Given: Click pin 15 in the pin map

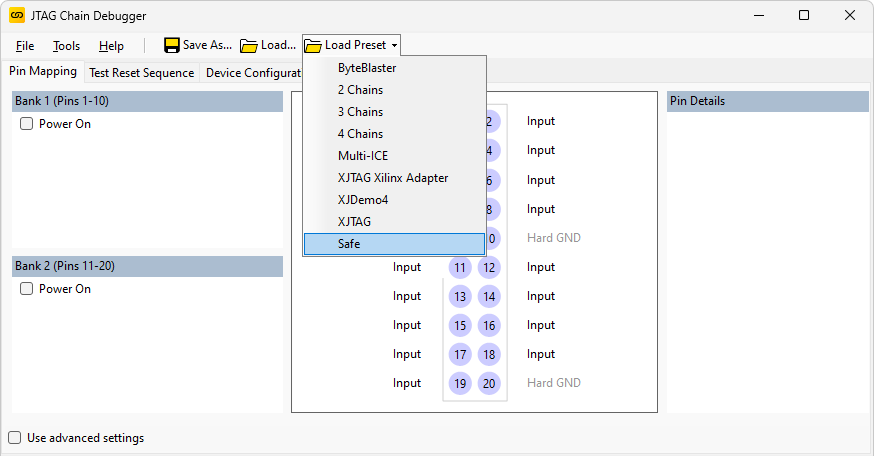Looking at the screenshot, I should 460,325.
